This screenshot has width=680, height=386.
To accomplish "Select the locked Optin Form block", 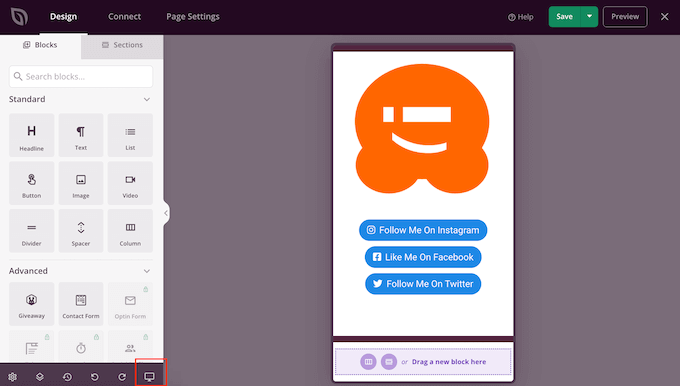I will (130, 304).
